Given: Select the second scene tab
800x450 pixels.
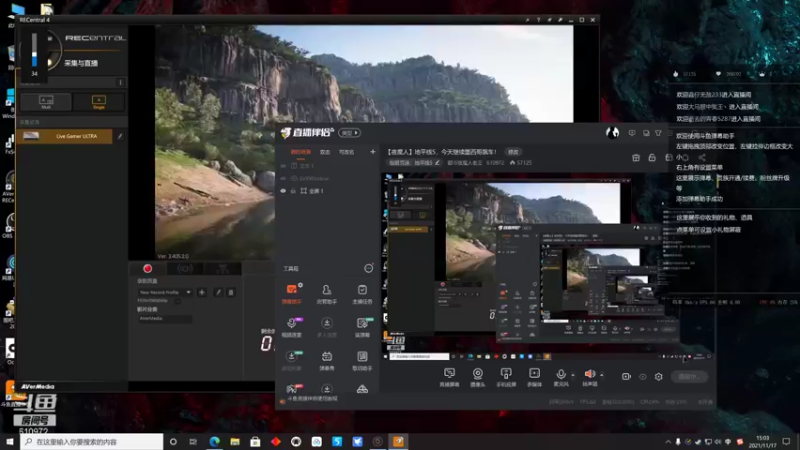Looking at the screenshot, I should [325, 152].
